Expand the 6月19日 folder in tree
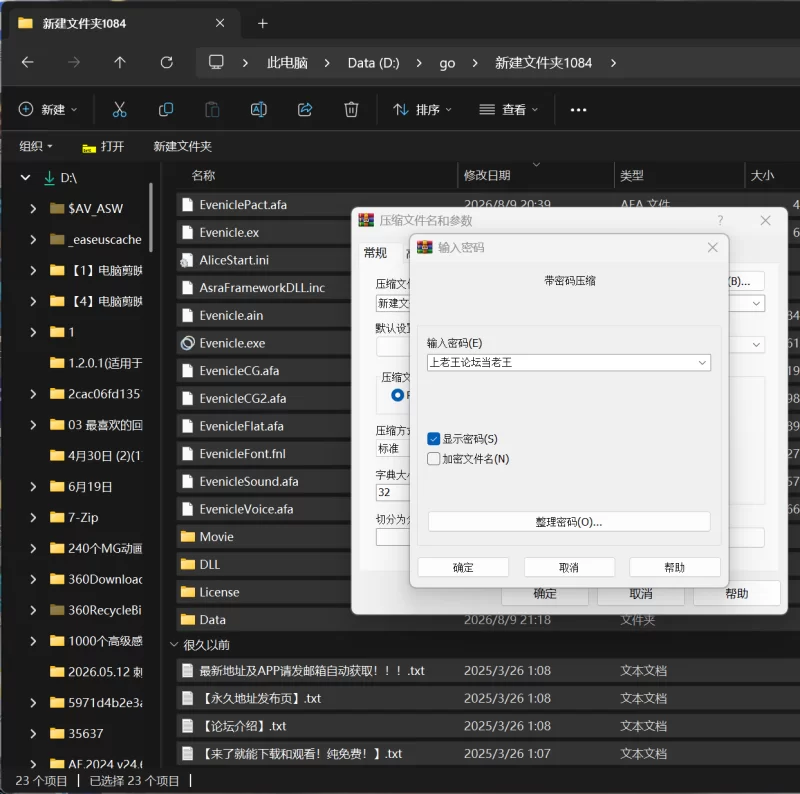 [x=33, y=487]
